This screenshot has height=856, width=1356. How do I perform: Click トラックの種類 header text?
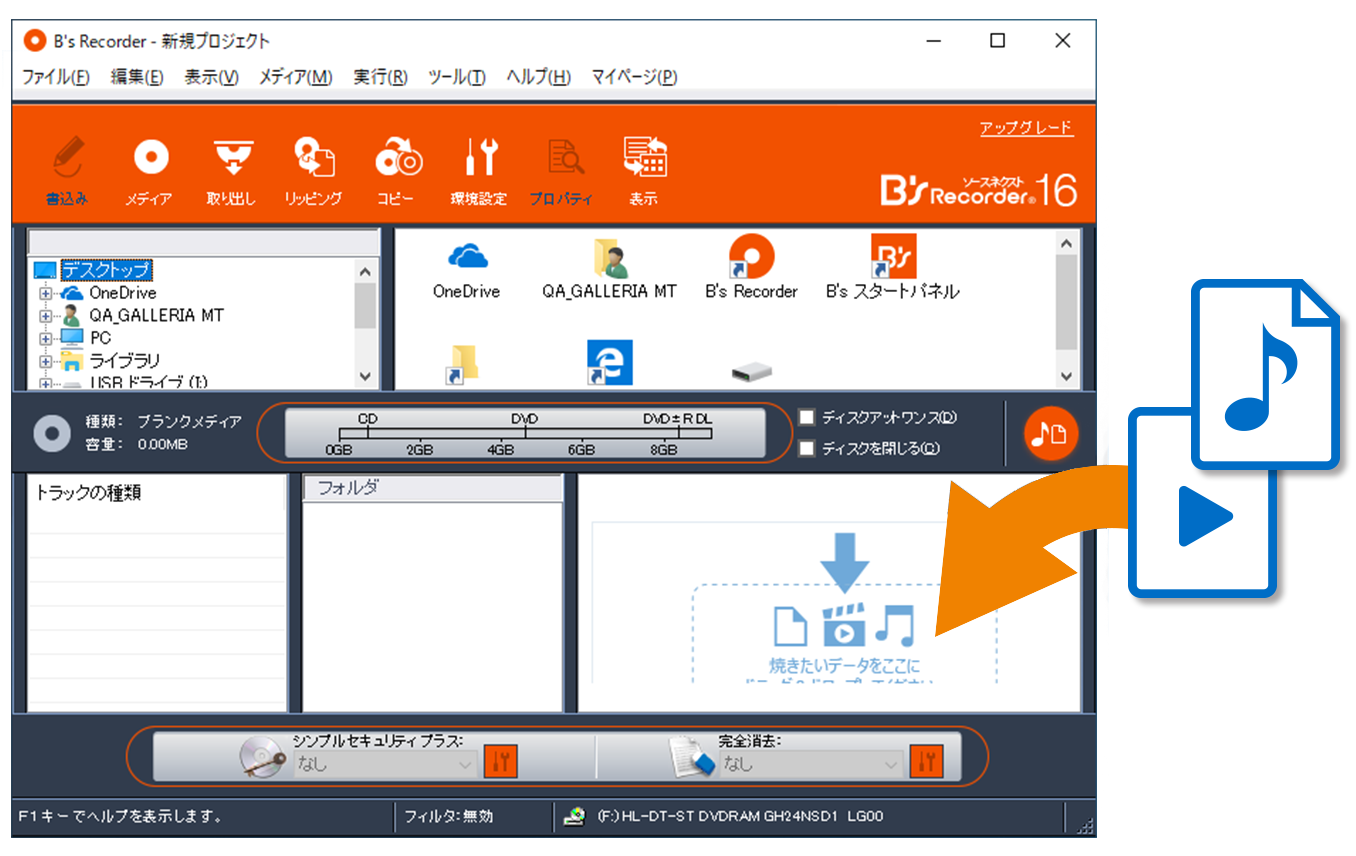coord(88,493)
